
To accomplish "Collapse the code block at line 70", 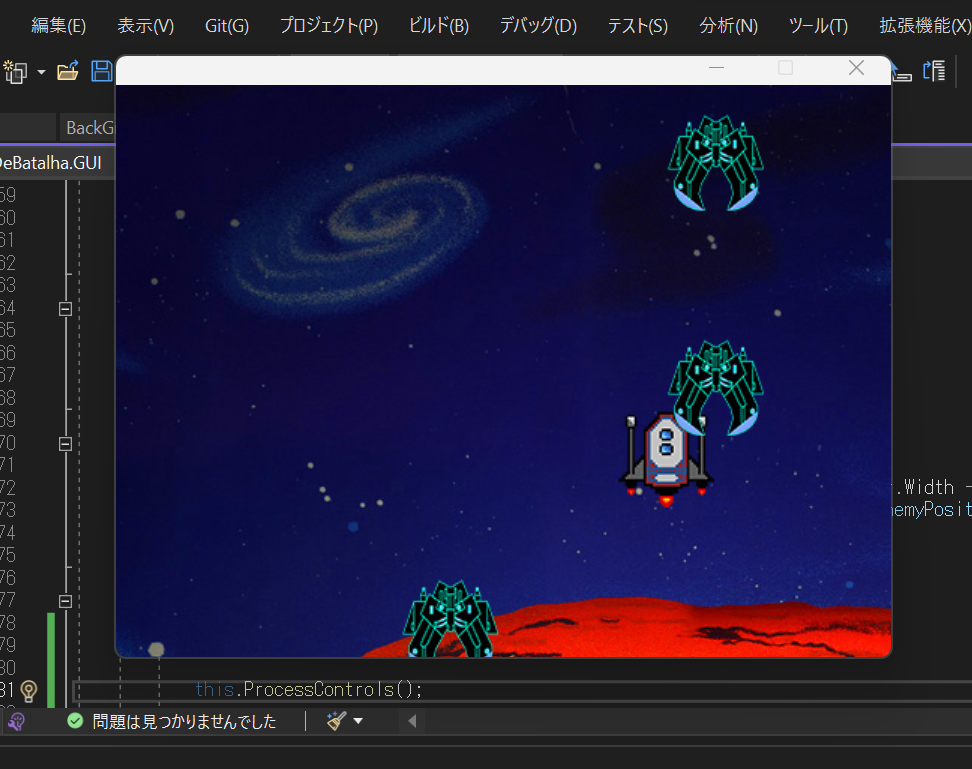I will point(66,443).
